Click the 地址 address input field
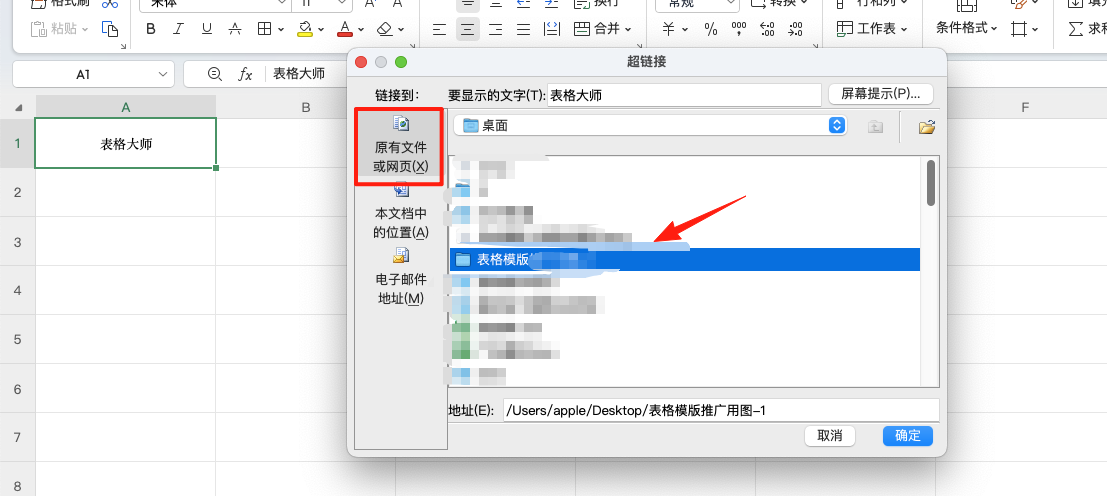The width and height of the screenshot is (1107, 496). [x=720, y=410]
